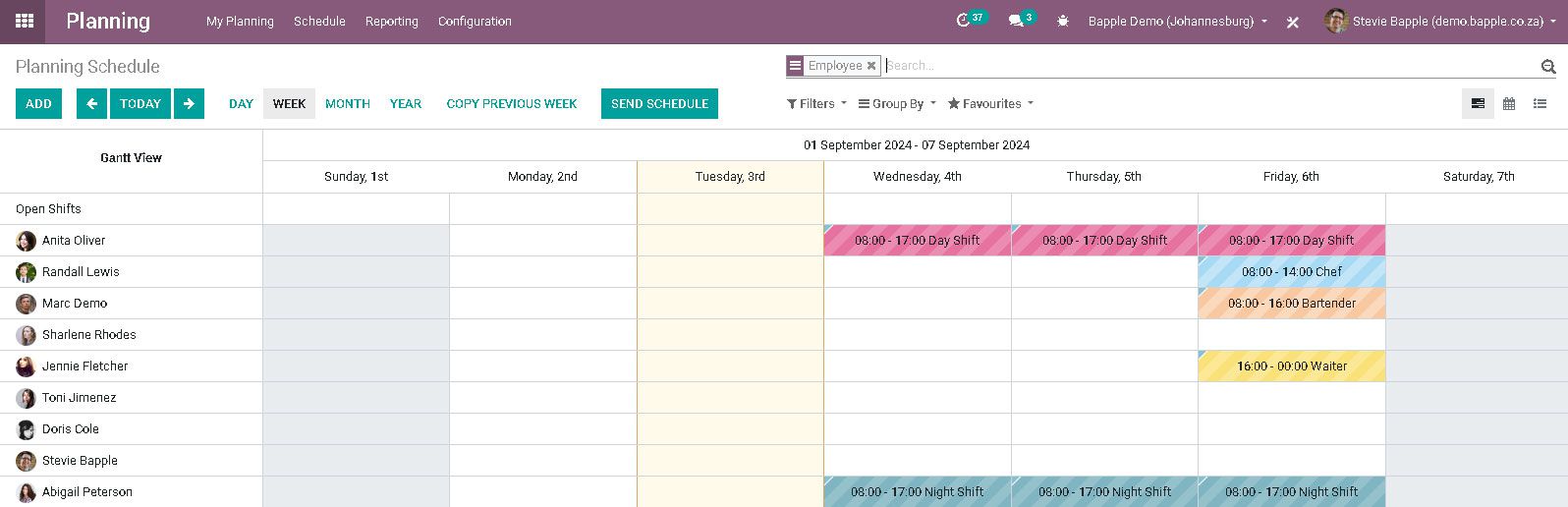The height and width of the screenshot is (507, 1568).
Task: Go to next week arrow
Action: (189, 104)
